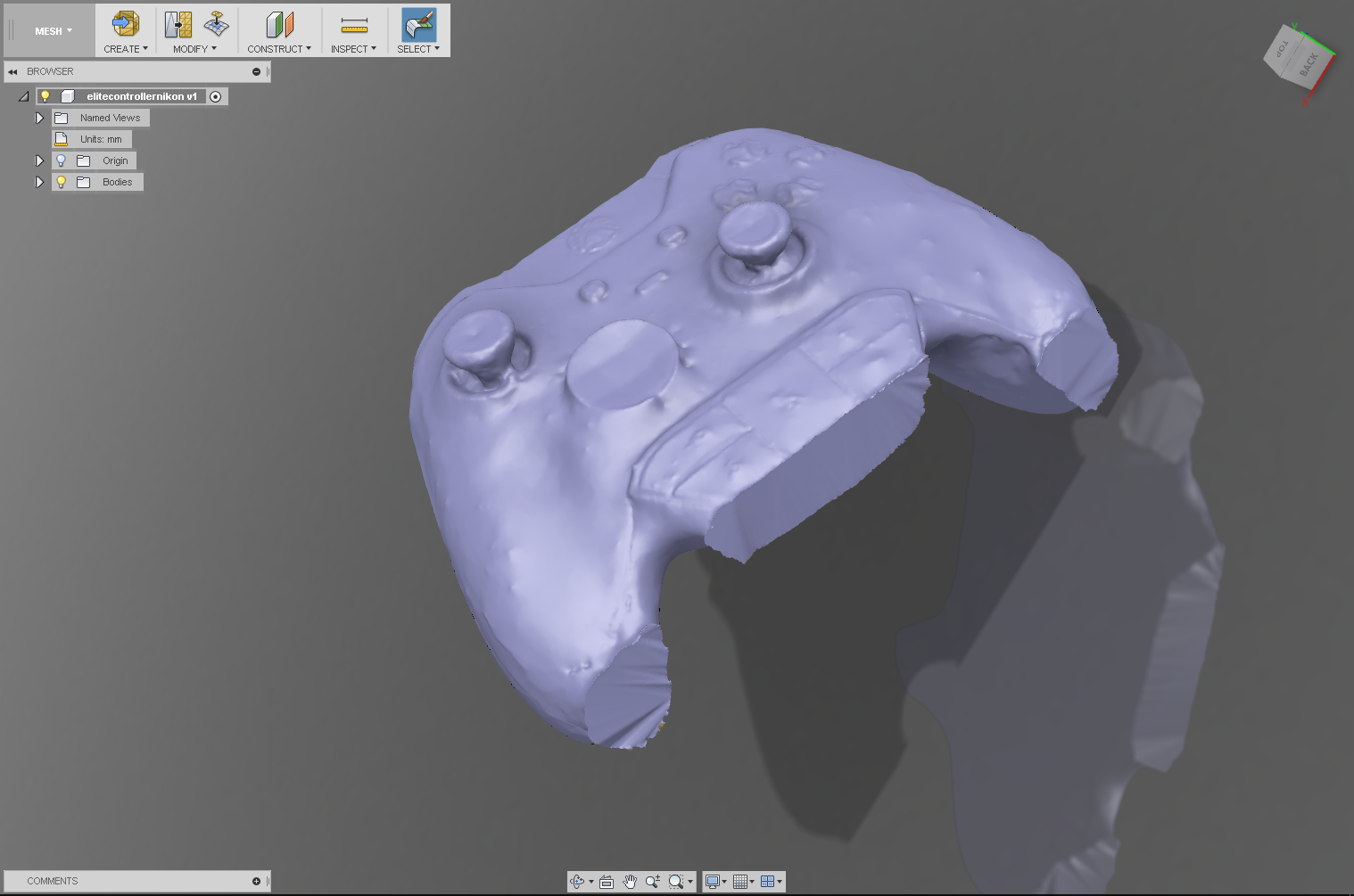Screen dimensions: 1354x896
Task: Open the CREATE dropdown menu
Action: 126,49
